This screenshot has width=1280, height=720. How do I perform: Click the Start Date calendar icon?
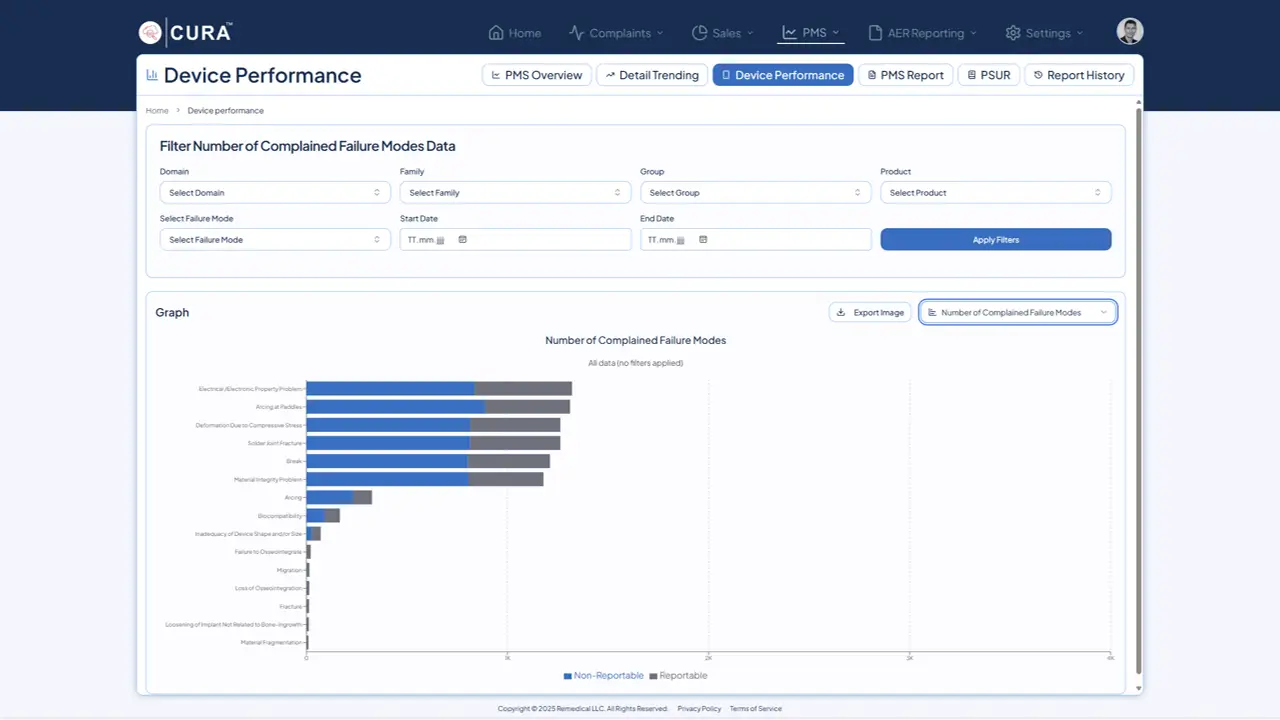pos(462,240)
